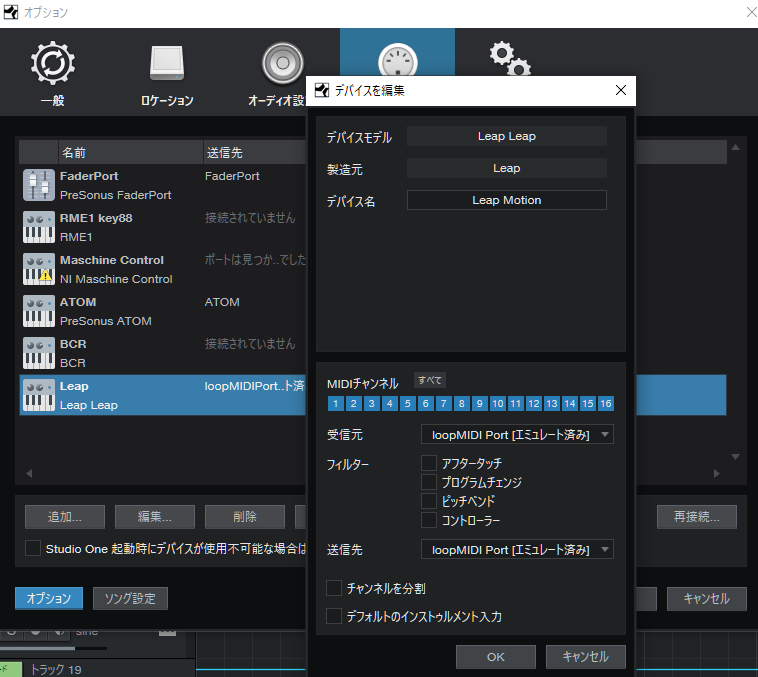Select the BCR device name
758x677 pixels.
tap(73, 344)
